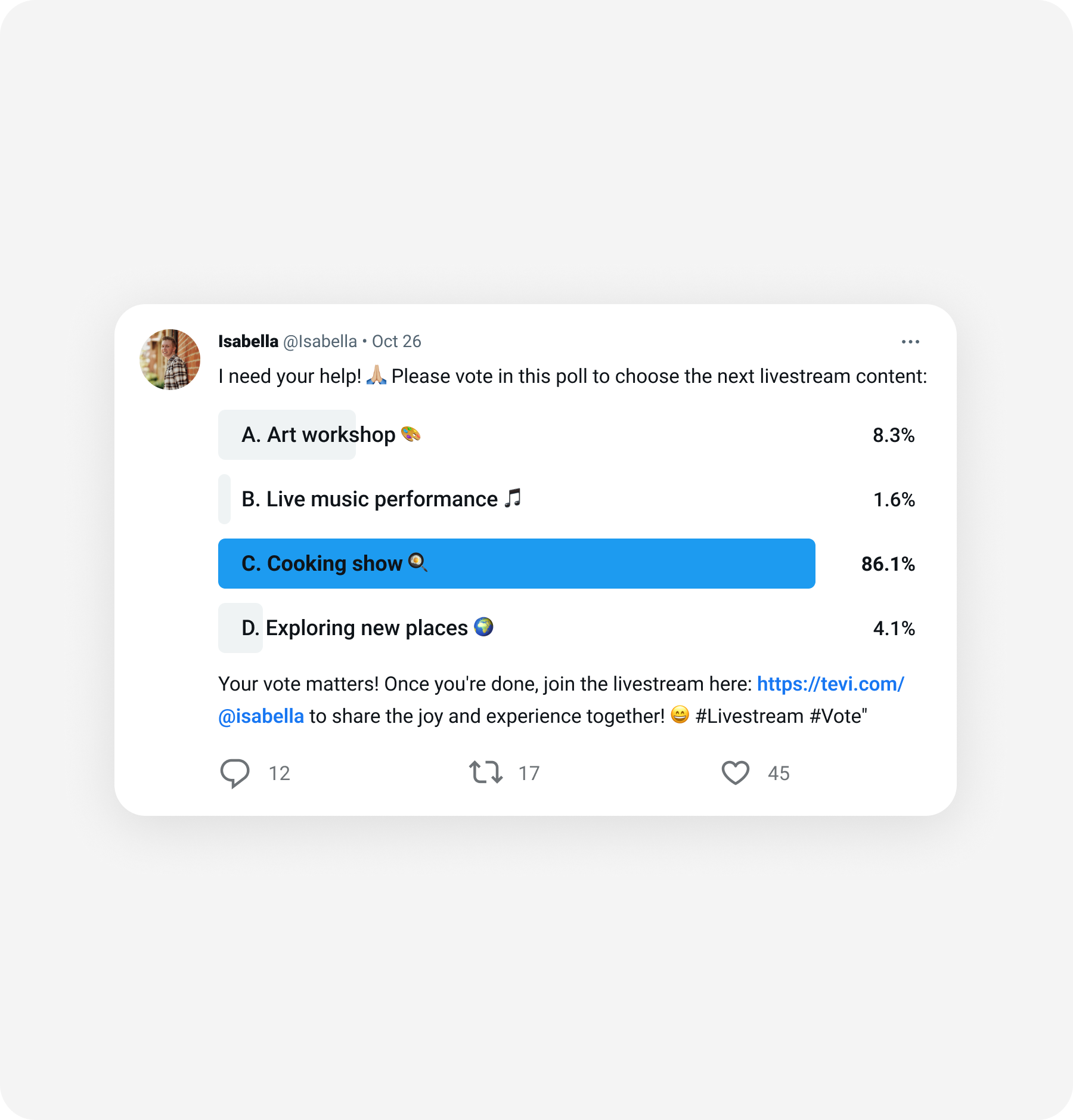Click the Isabella display name
This screenshot has height=1120, width=1073.
248,341
